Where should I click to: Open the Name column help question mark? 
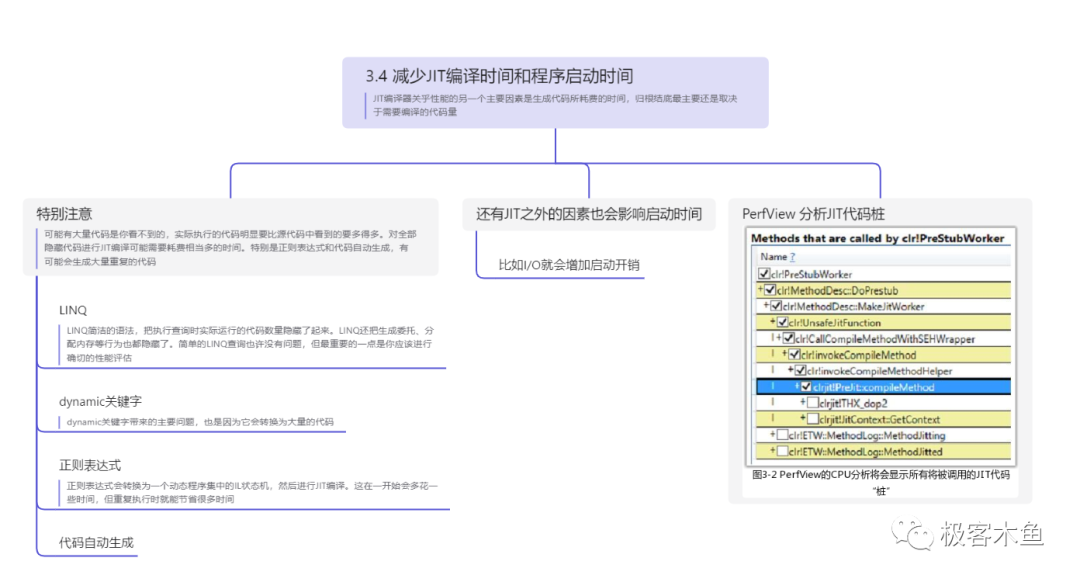pos(793,257)
